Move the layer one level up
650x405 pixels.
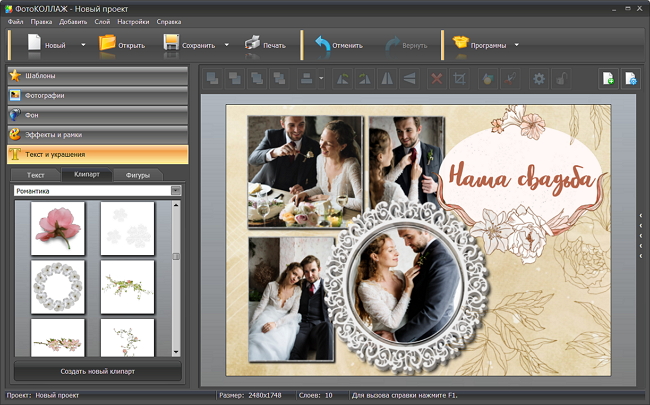[x=257, y=78]
